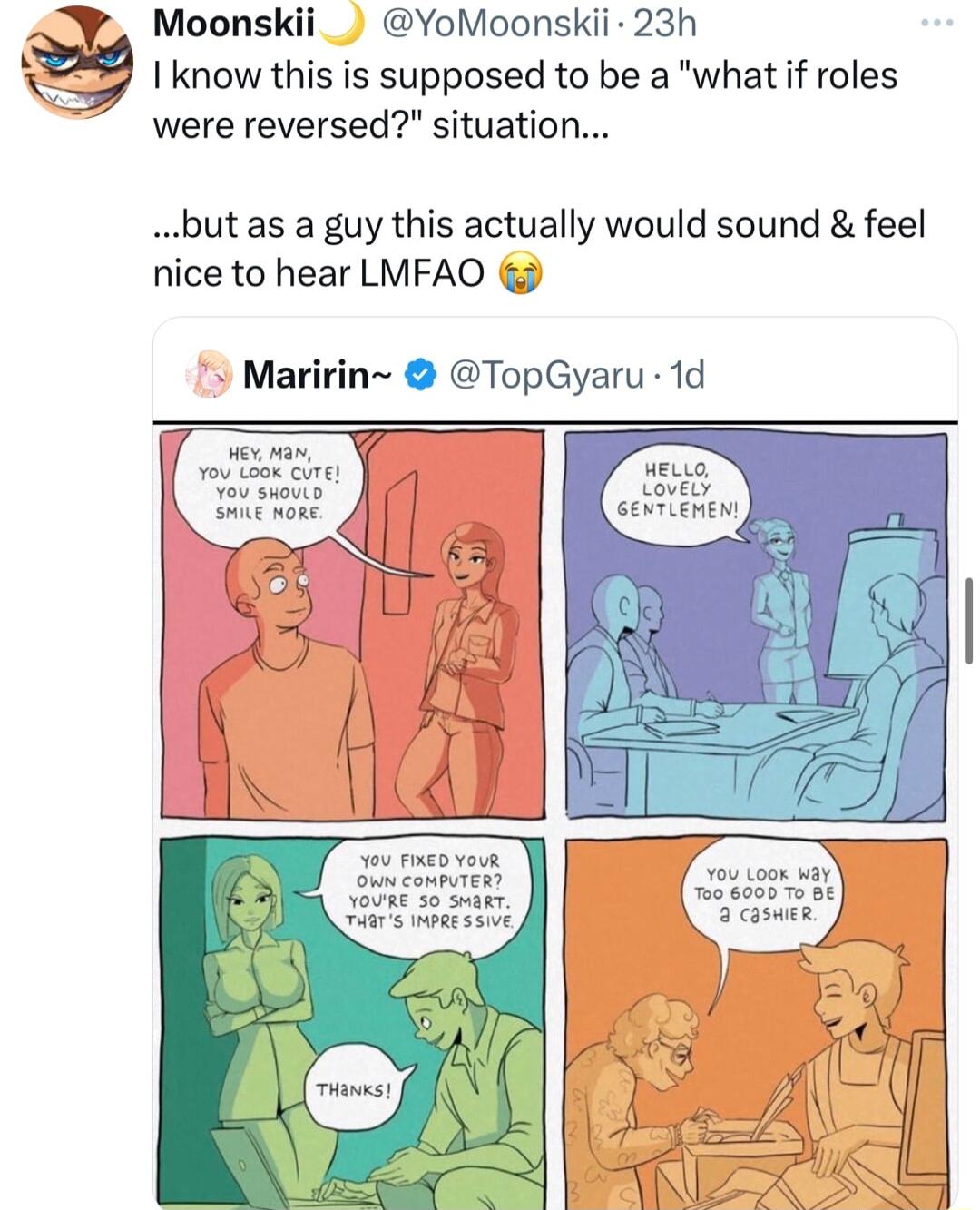Open the quoted tweet card header

click(x=555, y=374)
